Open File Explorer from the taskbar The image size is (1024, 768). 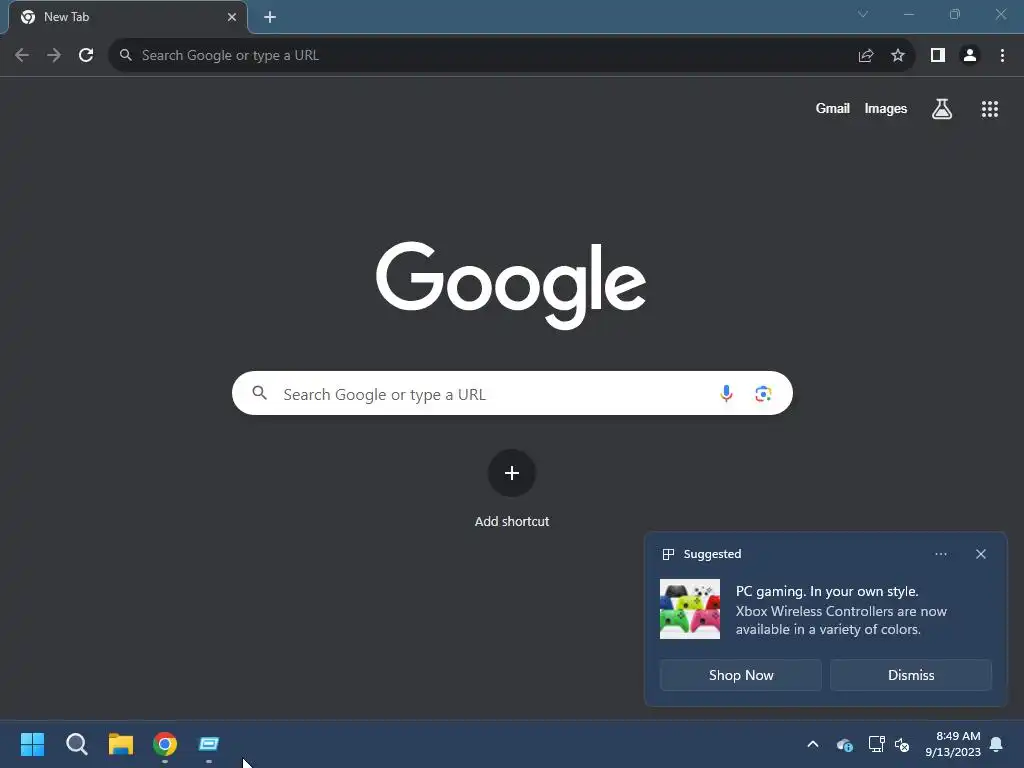121,744
